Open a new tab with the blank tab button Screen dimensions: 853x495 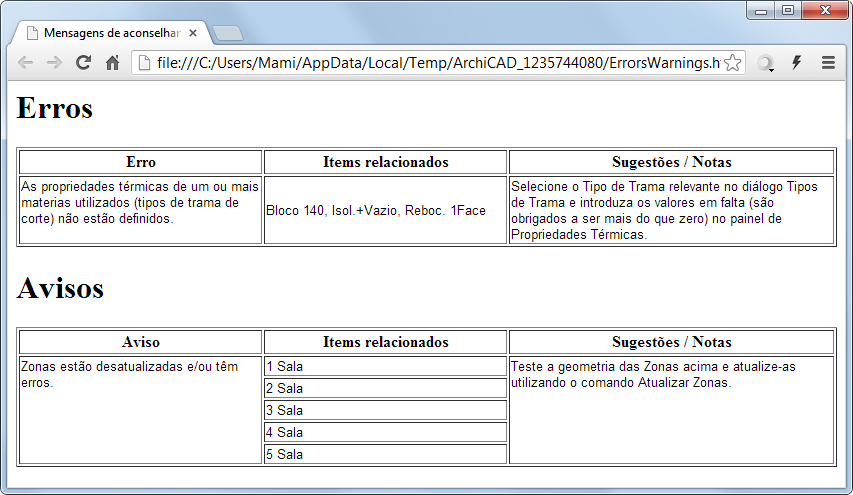point(227,34)
